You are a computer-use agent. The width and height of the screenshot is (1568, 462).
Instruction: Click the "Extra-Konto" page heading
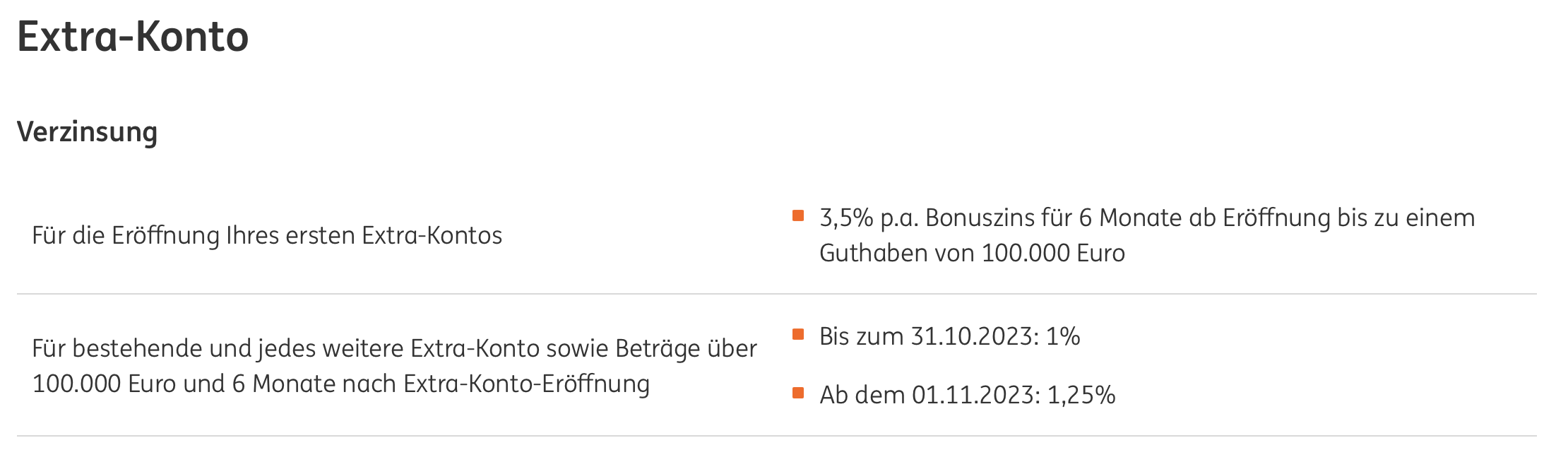(x=133, y=37)
